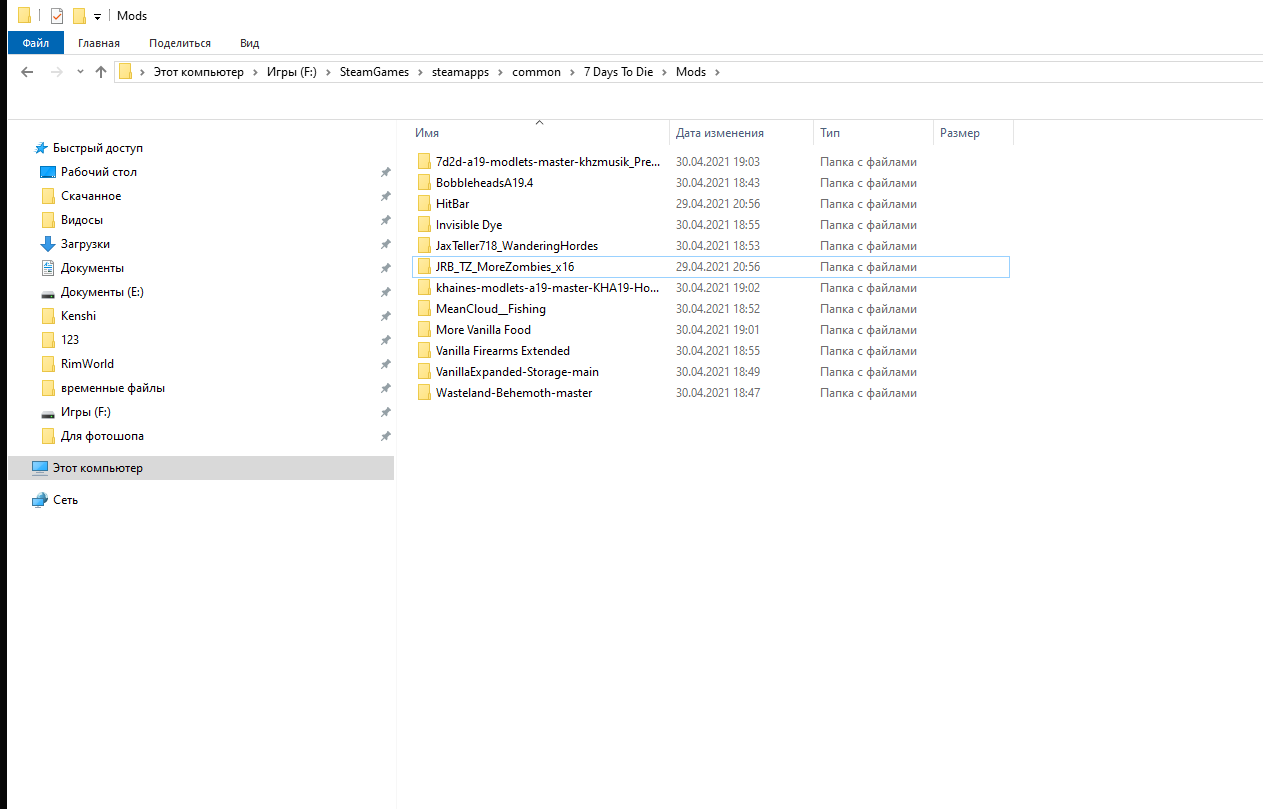Open the Файл menu tab
The height and width of the screenshot is (809, 1263).
click(x=35, y=43)
